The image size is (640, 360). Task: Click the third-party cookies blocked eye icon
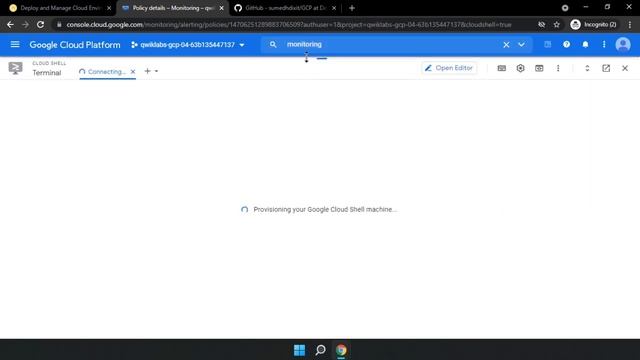pyautogui.click(x=542, y=24)
